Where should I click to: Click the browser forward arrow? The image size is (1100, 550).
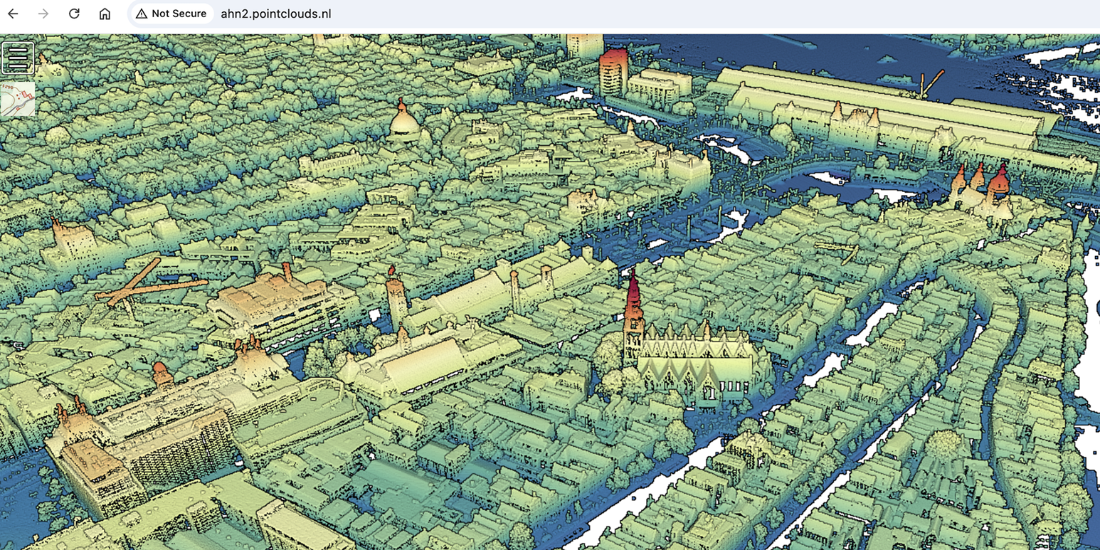pyautogui.click(x=43, y=13)
